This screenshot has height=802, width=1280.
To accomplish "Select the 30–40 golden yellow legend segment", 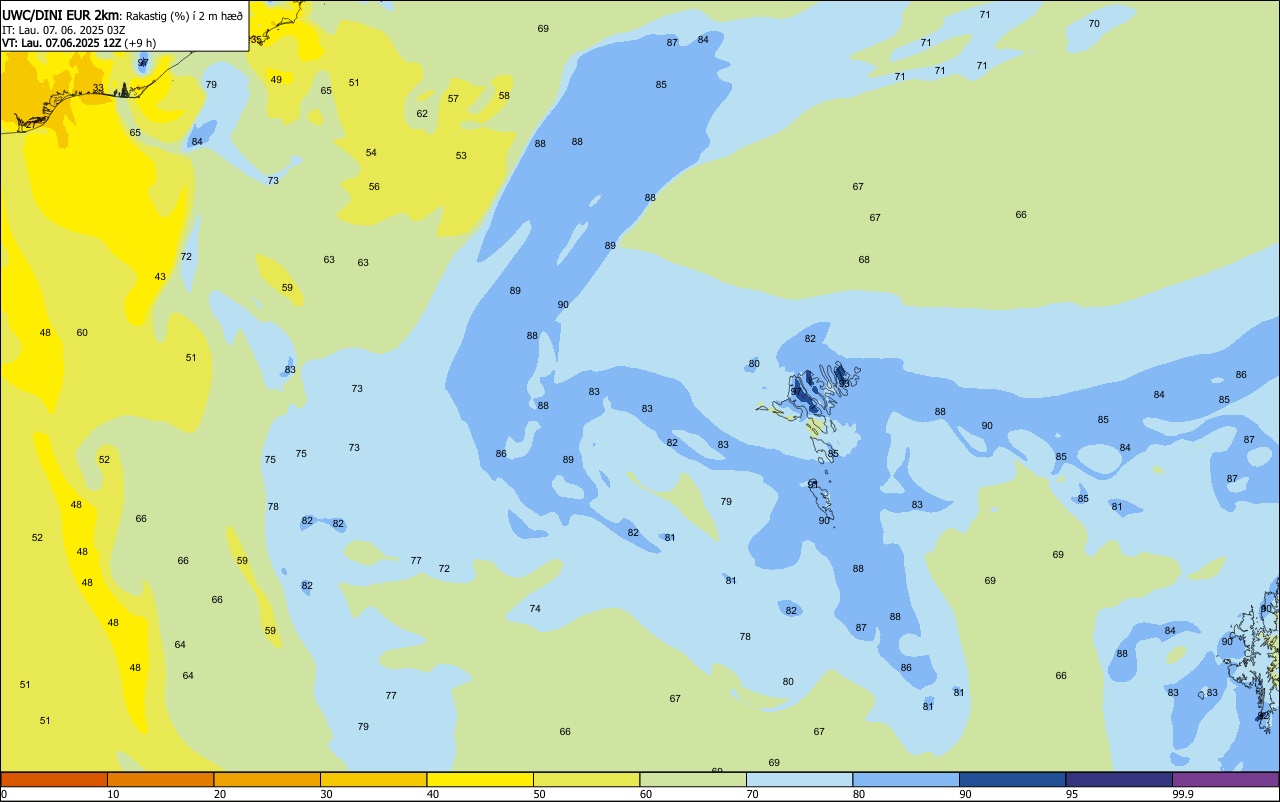I will pos(373,779).
